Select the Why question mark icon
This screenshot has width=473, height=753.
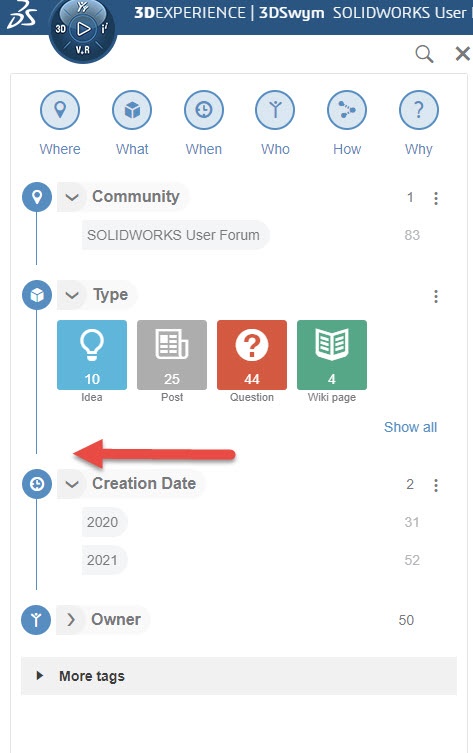[x=419, y=110]
